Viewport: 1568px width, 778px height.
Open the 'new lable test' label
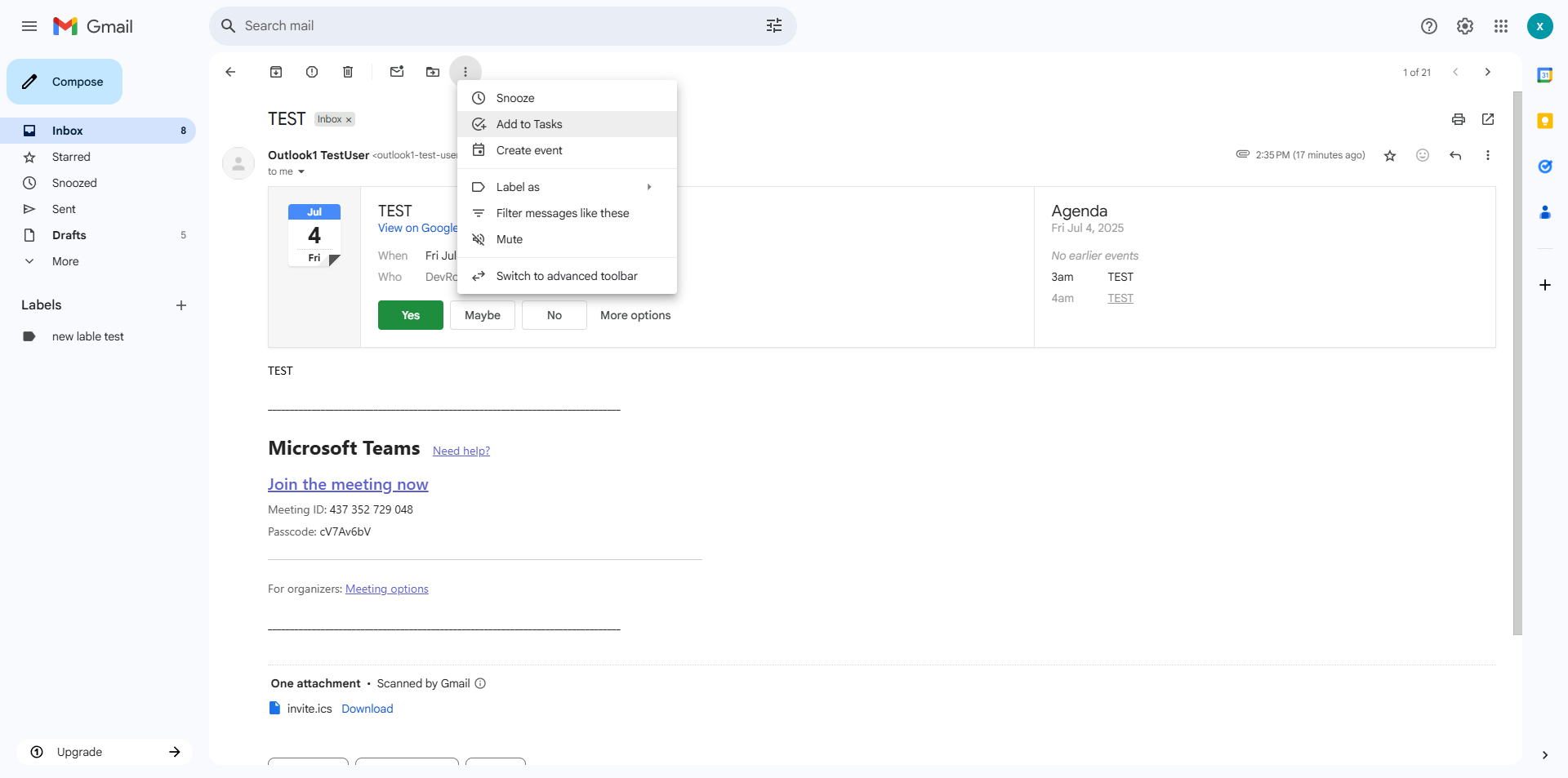[x=98, y=336]
